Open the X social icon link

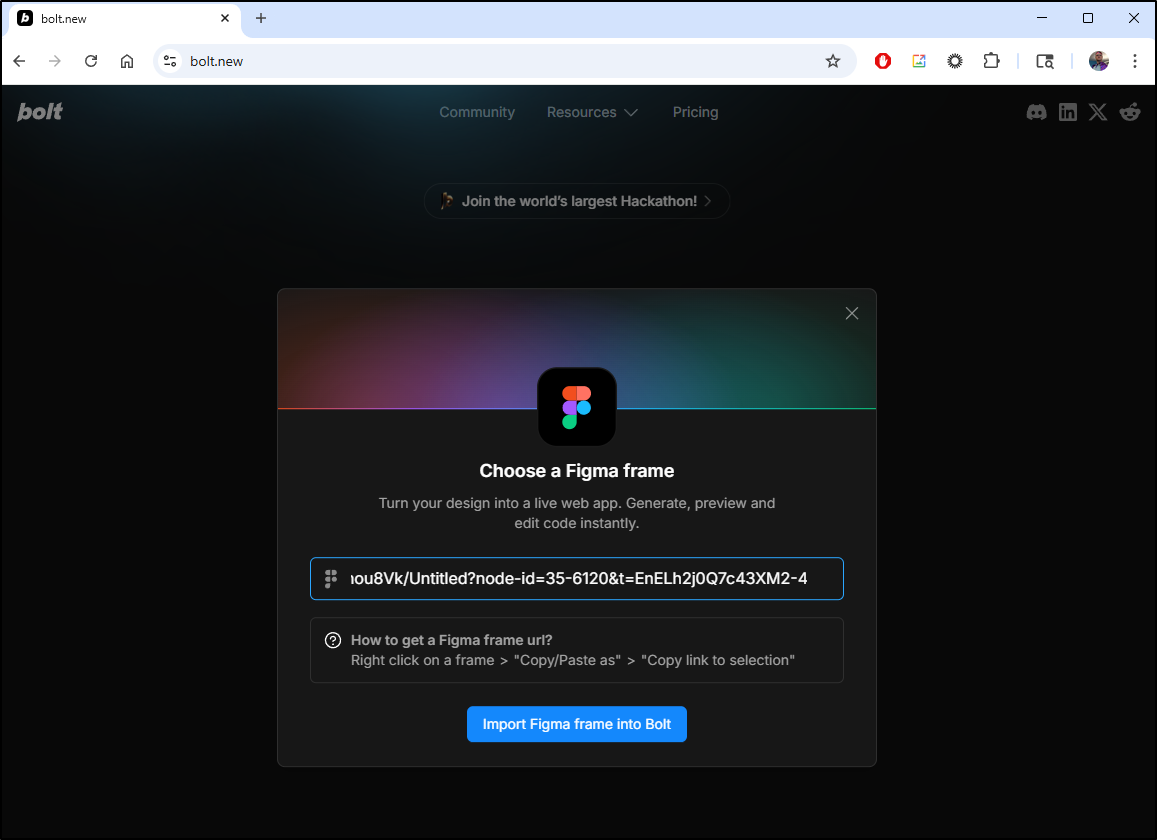click(1098, 112)
